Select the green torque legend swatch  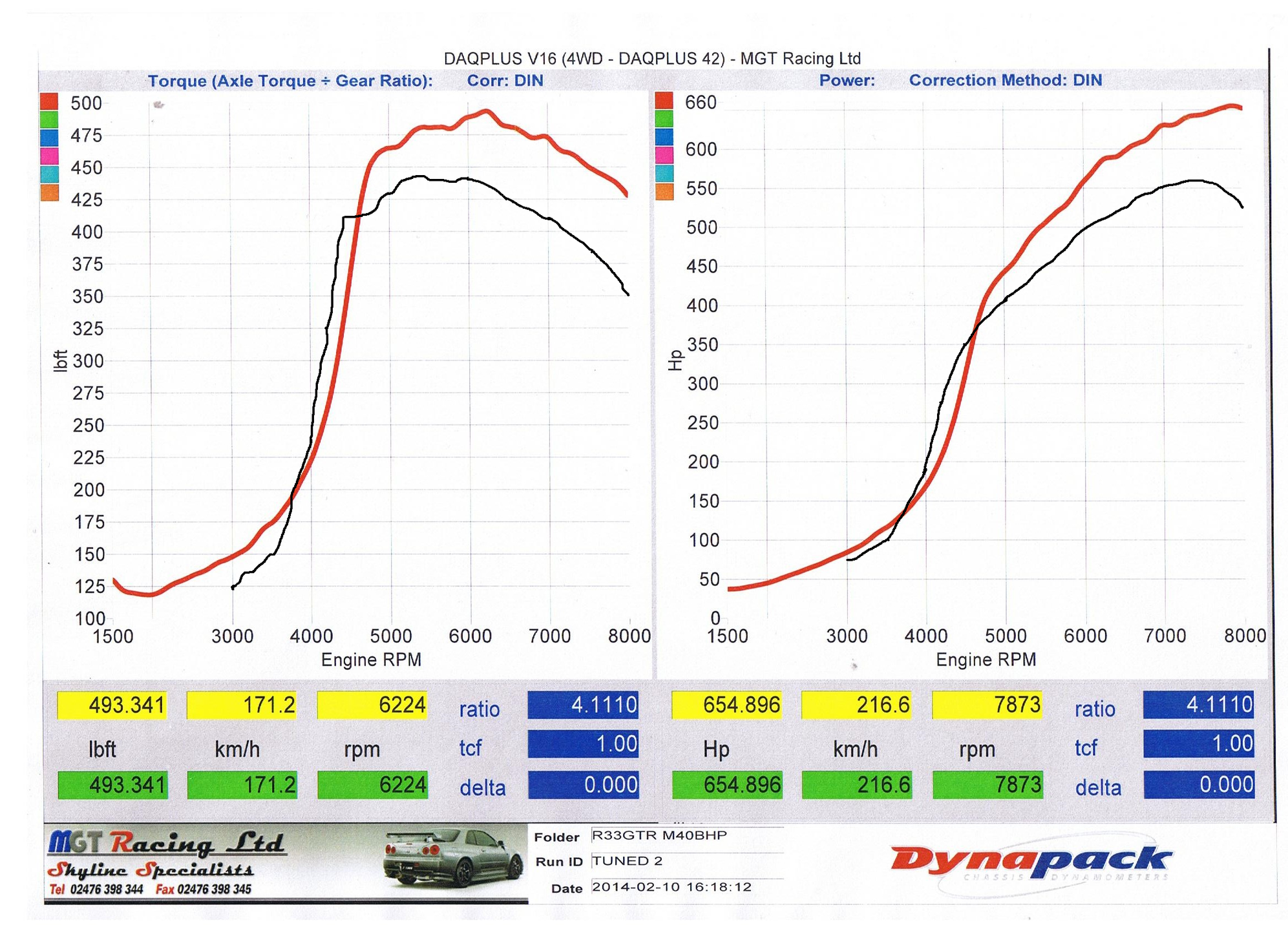point(49,120)
